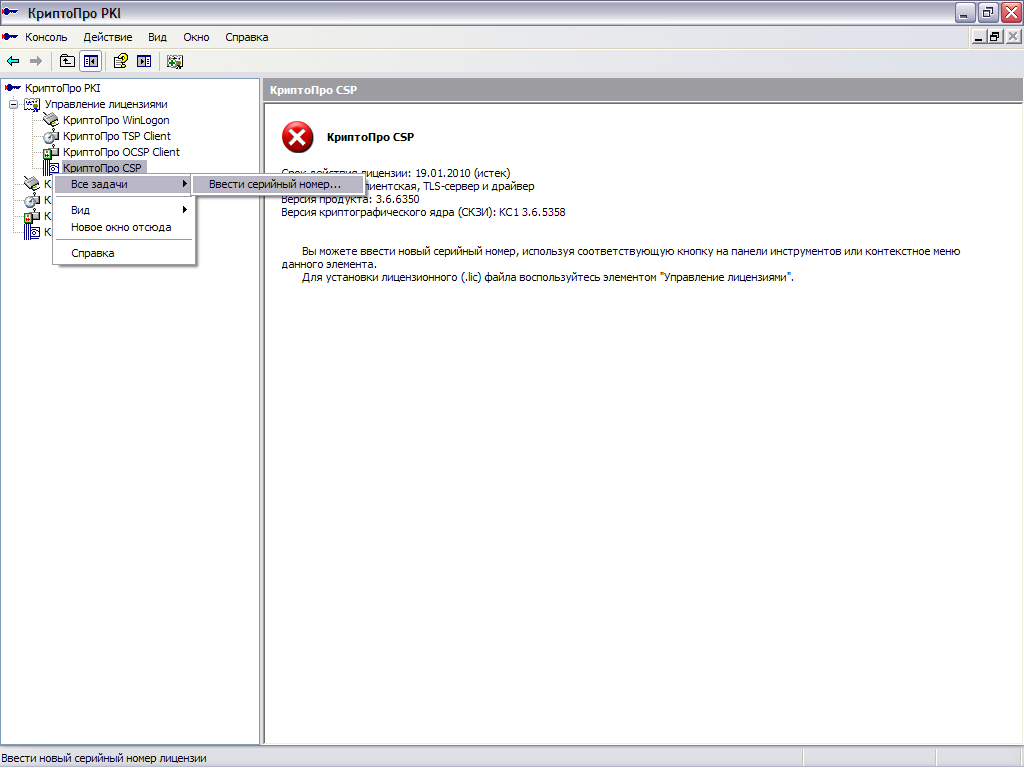Click the lower clock TSP icon

coord(32,200)
